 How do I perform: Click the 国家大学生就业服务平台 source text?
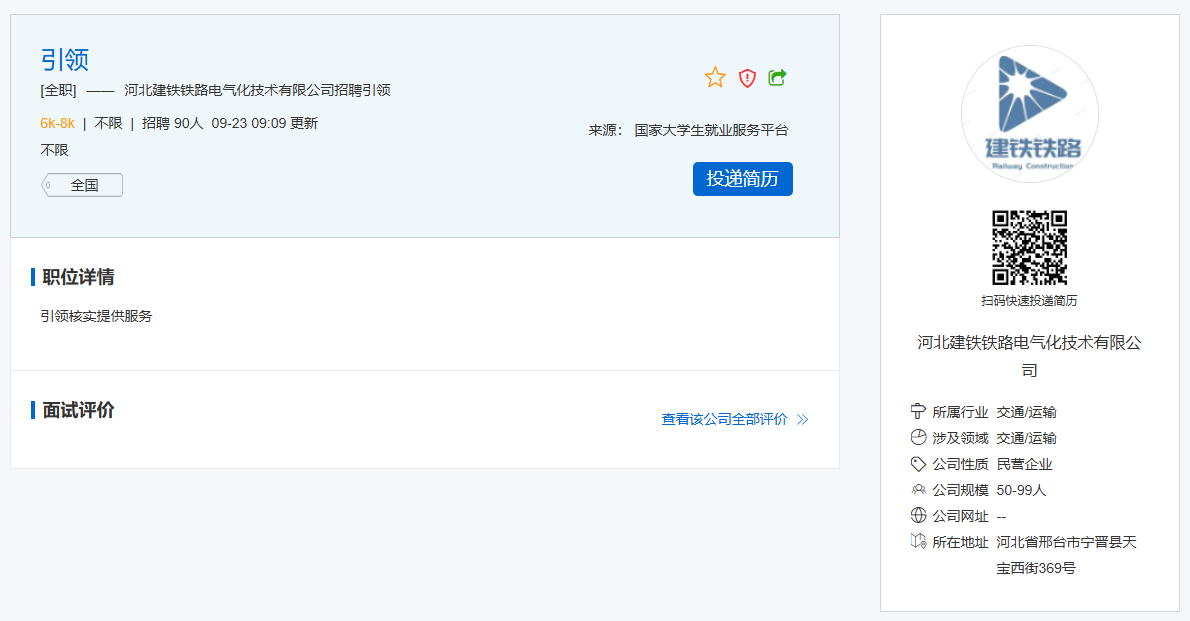(x=711, y=130)
